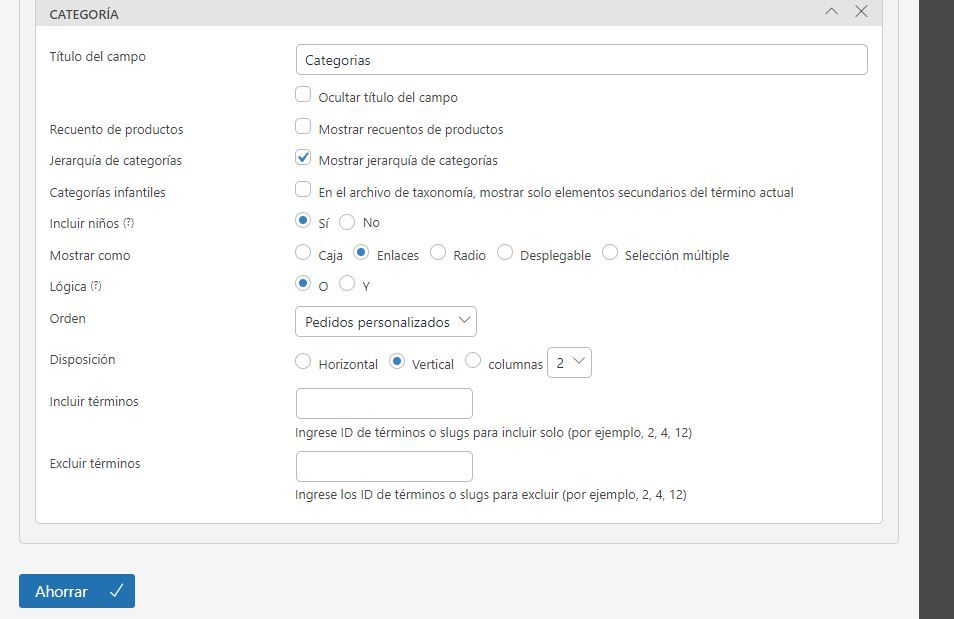Click the Ahorrar save button
The image size is (954, 619).
click(x=77, y=591)
